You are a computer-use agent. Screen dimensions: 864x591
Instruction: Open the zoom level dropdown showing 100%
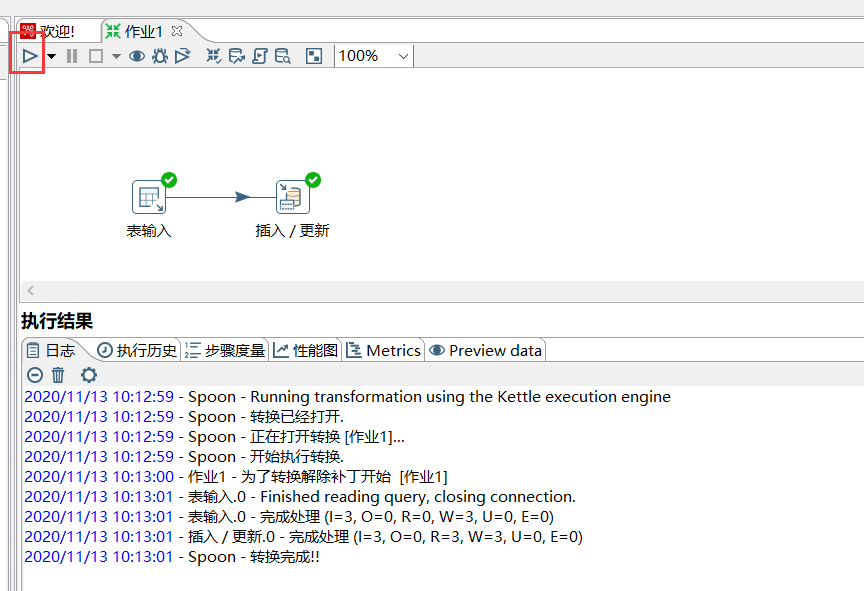click(373, 56)
